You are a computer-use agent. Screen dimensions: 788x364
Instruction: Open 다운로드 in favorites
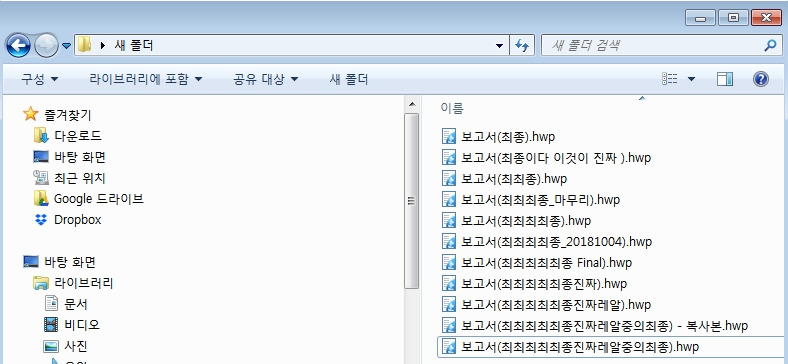[x=77, y=136]
